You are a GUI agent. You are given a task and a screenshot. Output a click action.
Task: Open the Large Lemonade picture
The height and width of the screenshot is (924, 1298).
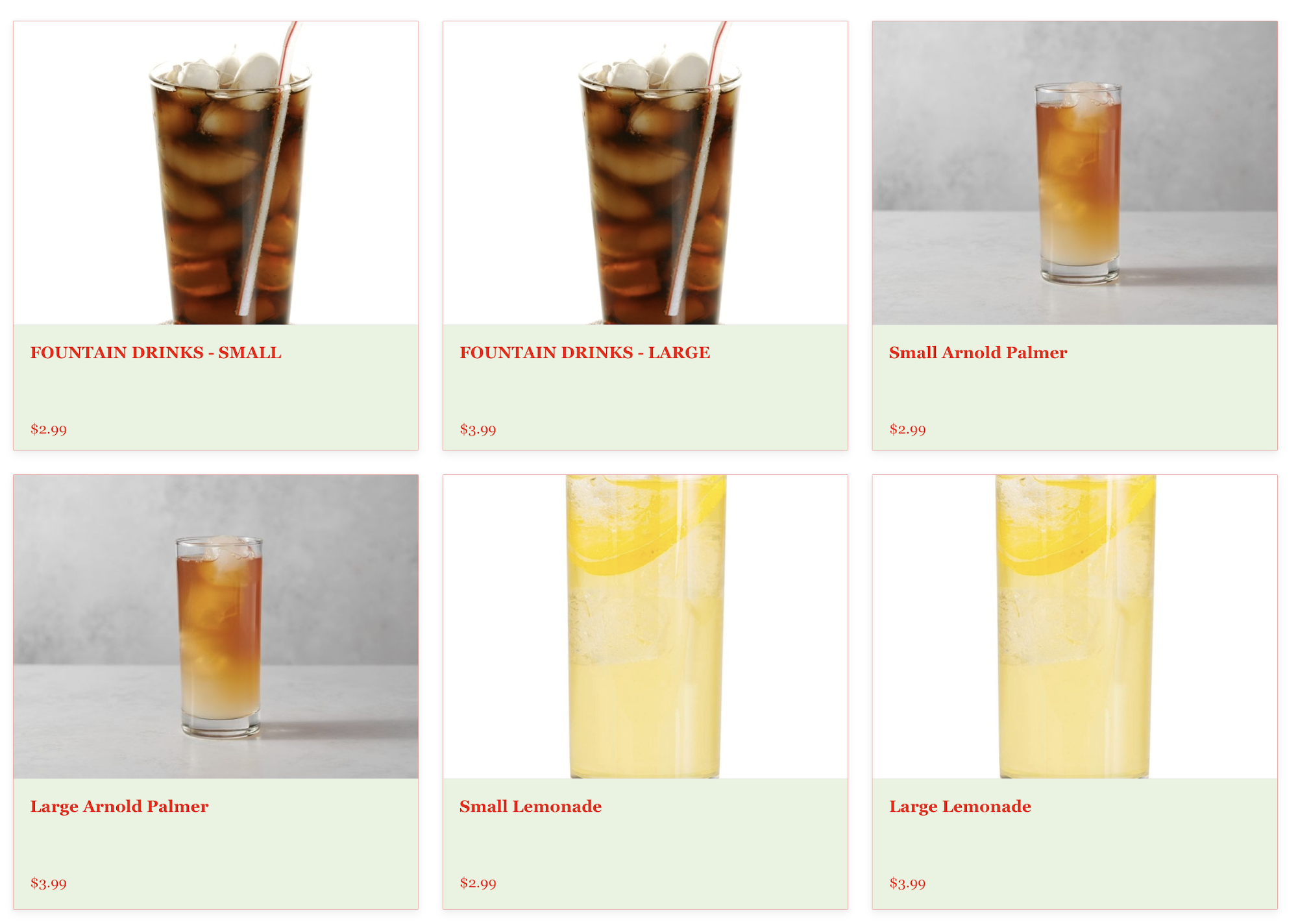click(x=1075, y=626)
